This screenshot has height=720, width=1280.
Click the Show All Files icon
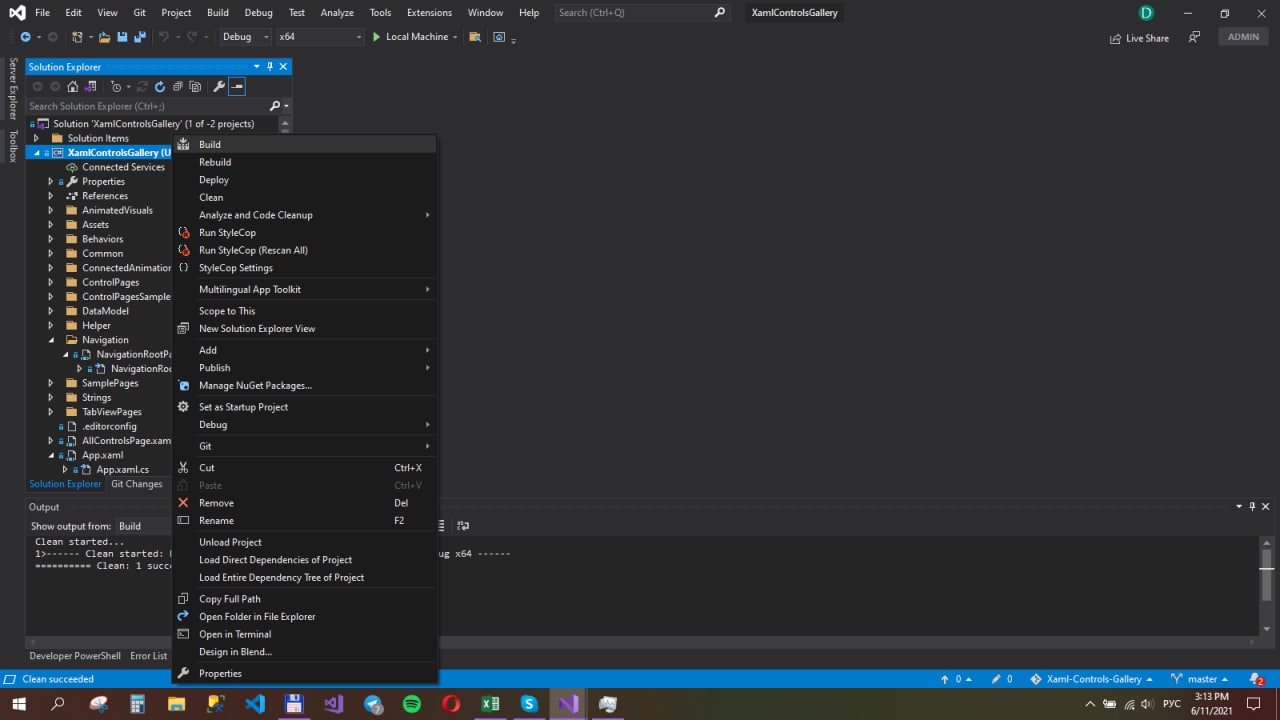tap(193, 87)
